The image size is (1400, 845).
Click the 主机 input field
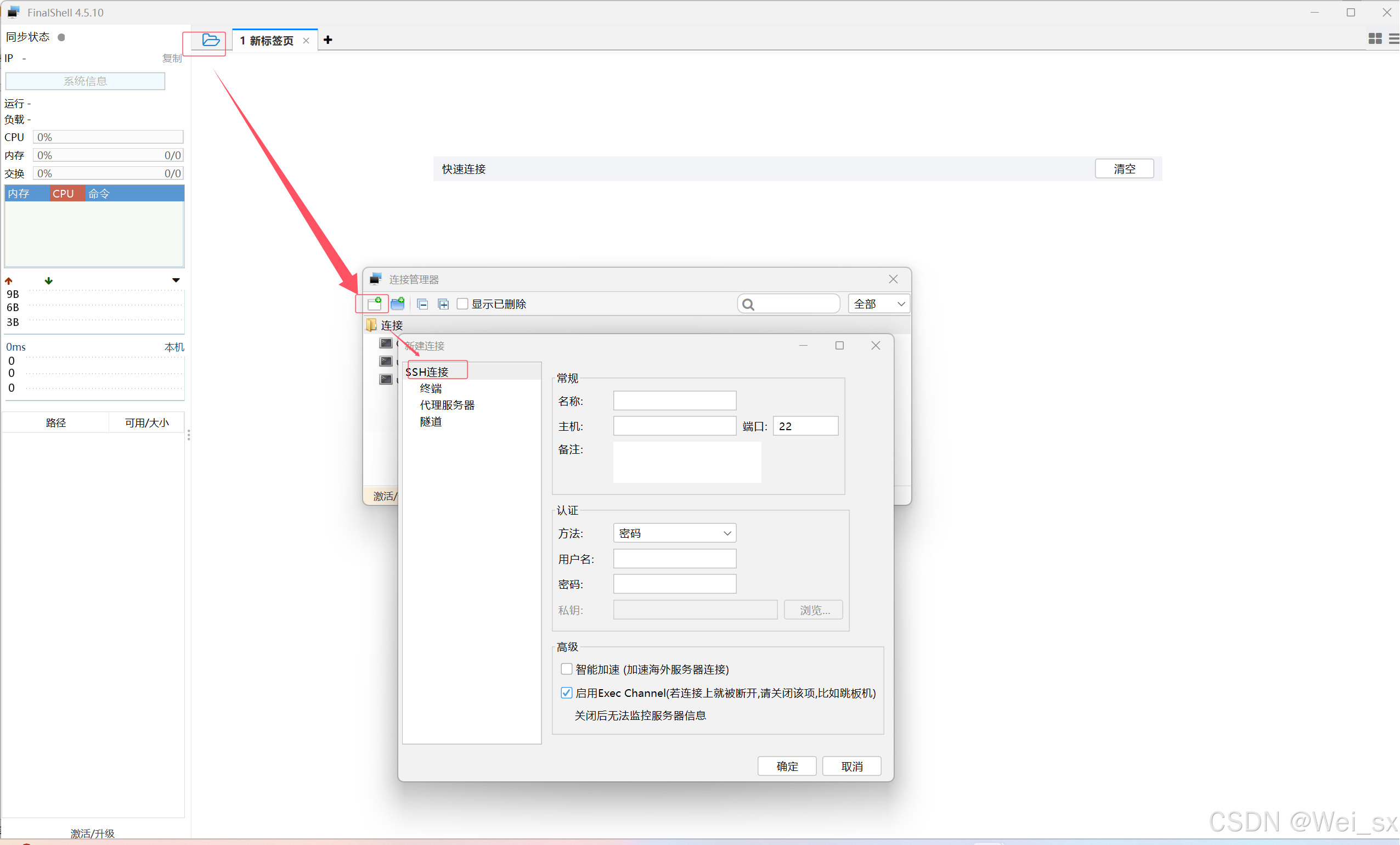pos(674,426)
